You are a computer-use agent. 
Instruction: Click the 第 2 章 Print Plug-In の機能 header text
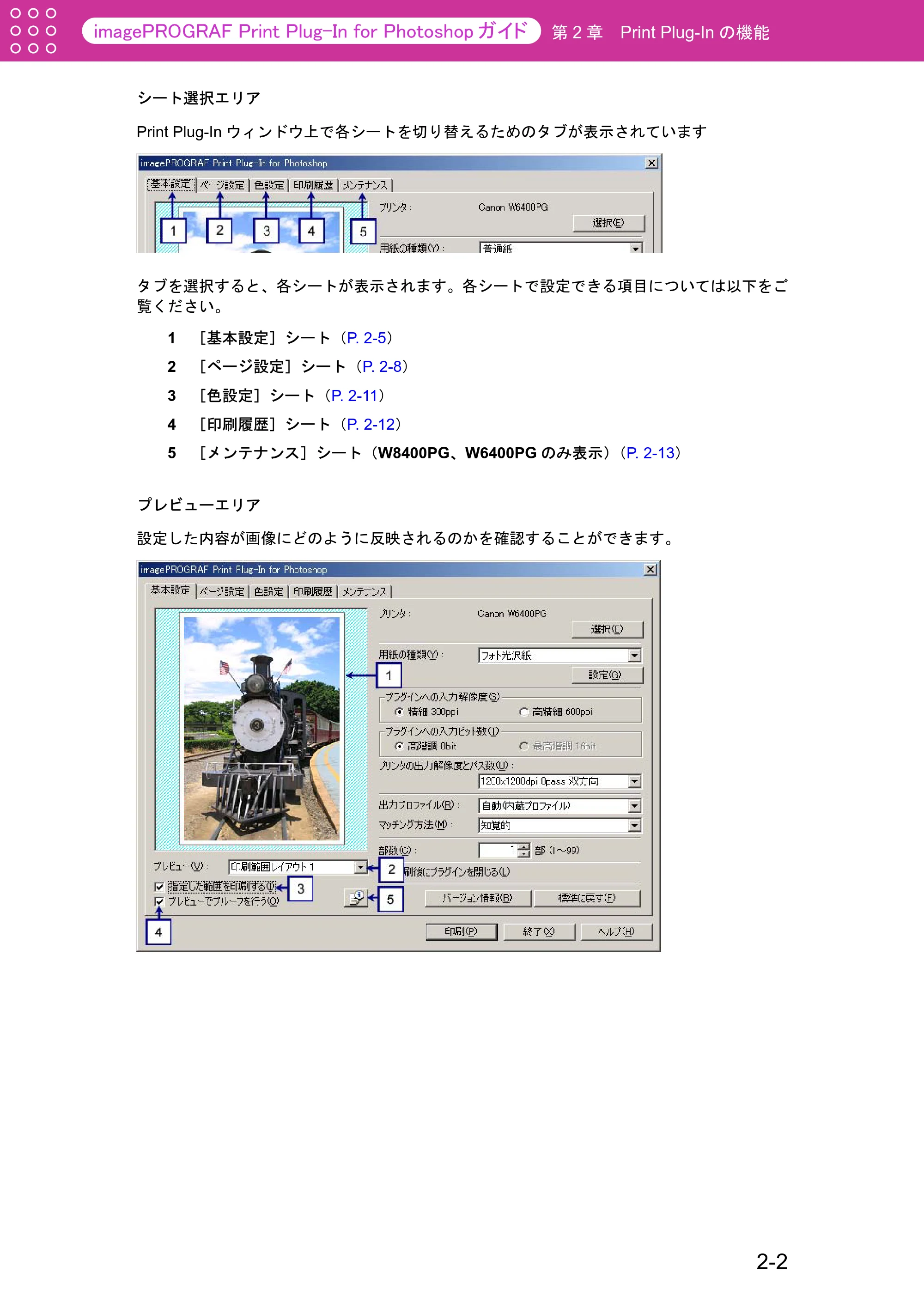click(660, 32)
